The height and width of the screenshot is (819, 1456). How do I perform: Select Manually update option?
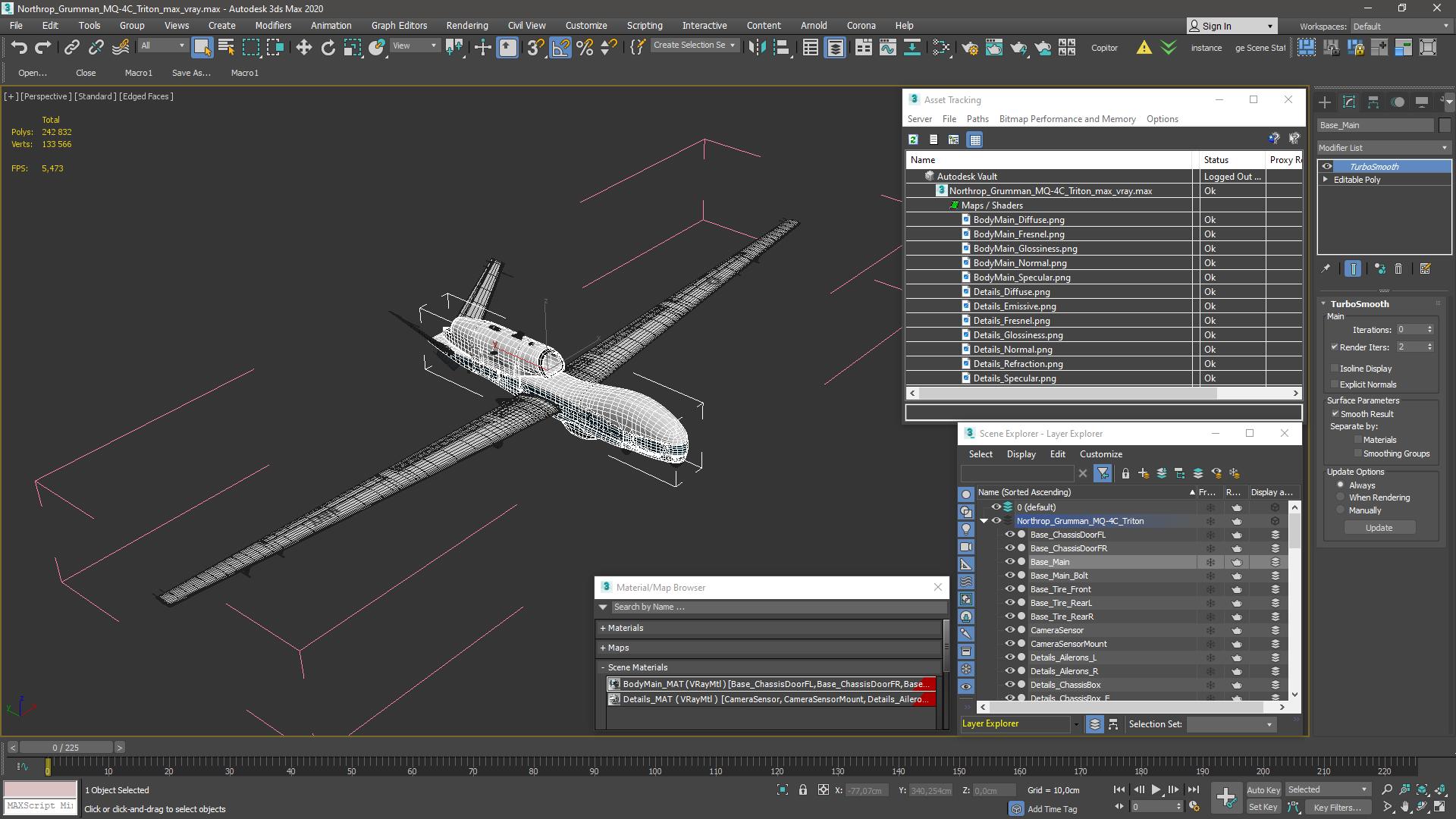coord(1341,510)
